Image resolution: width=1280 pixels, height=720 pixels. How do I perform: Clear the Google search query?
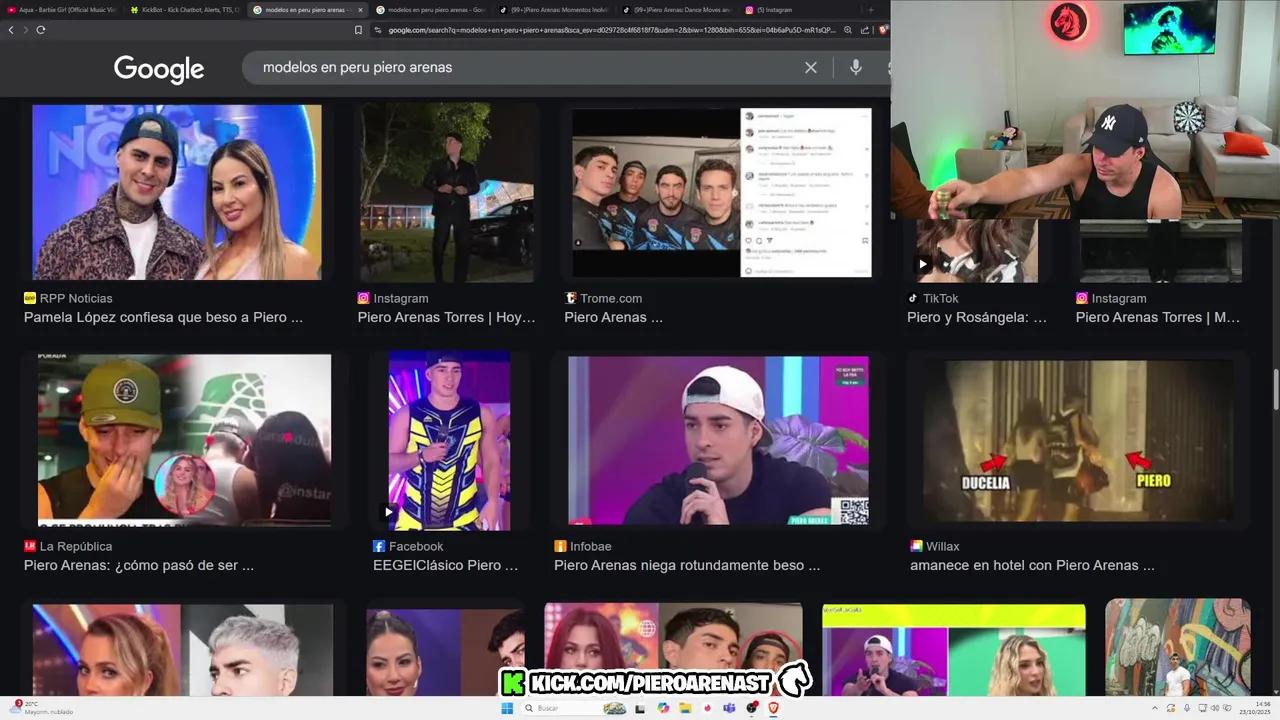[811, 67]
